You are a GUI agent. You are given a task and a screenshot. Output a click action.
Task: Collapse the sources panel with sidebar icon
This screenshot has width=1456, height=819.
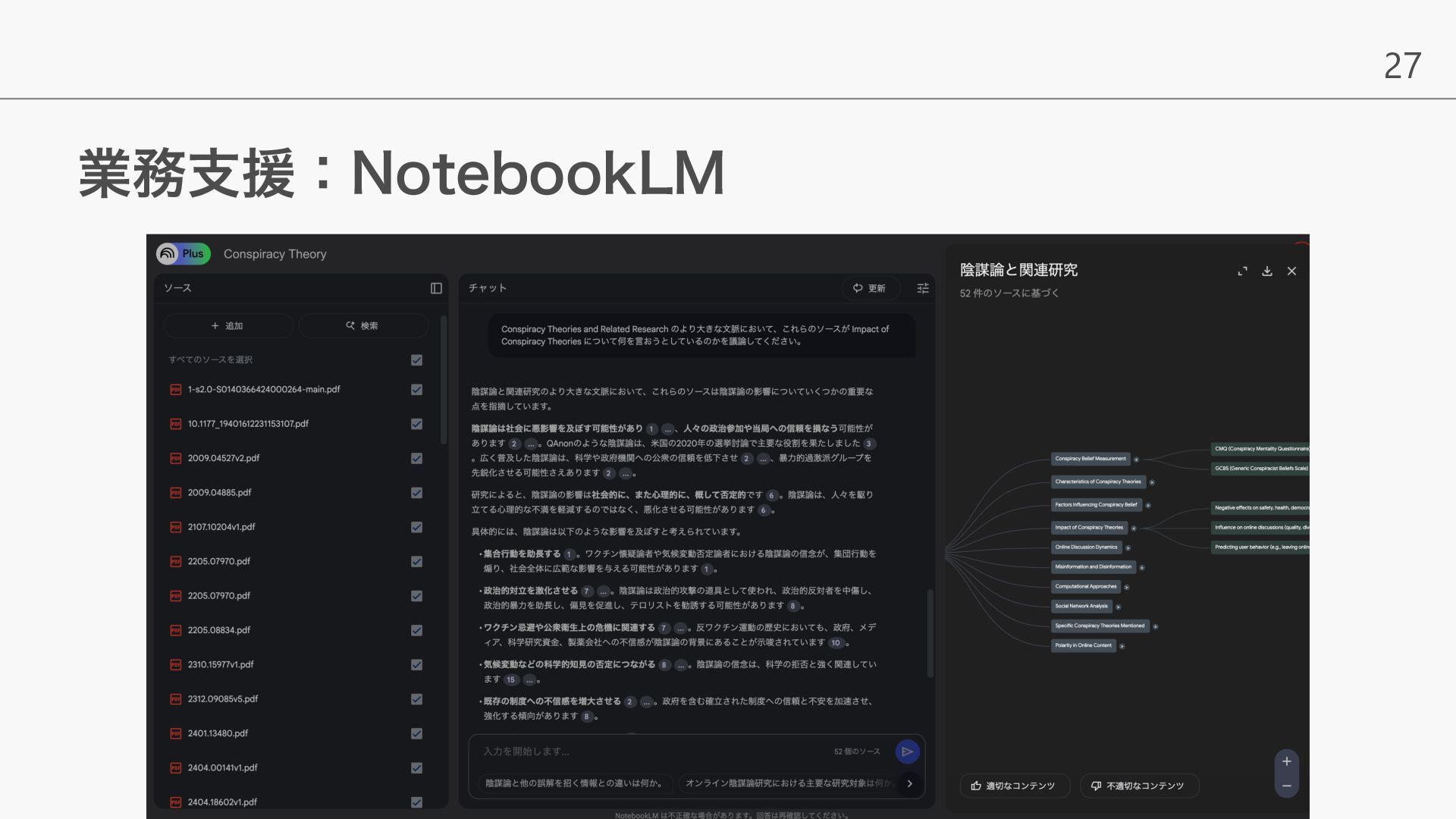(436, 288)
